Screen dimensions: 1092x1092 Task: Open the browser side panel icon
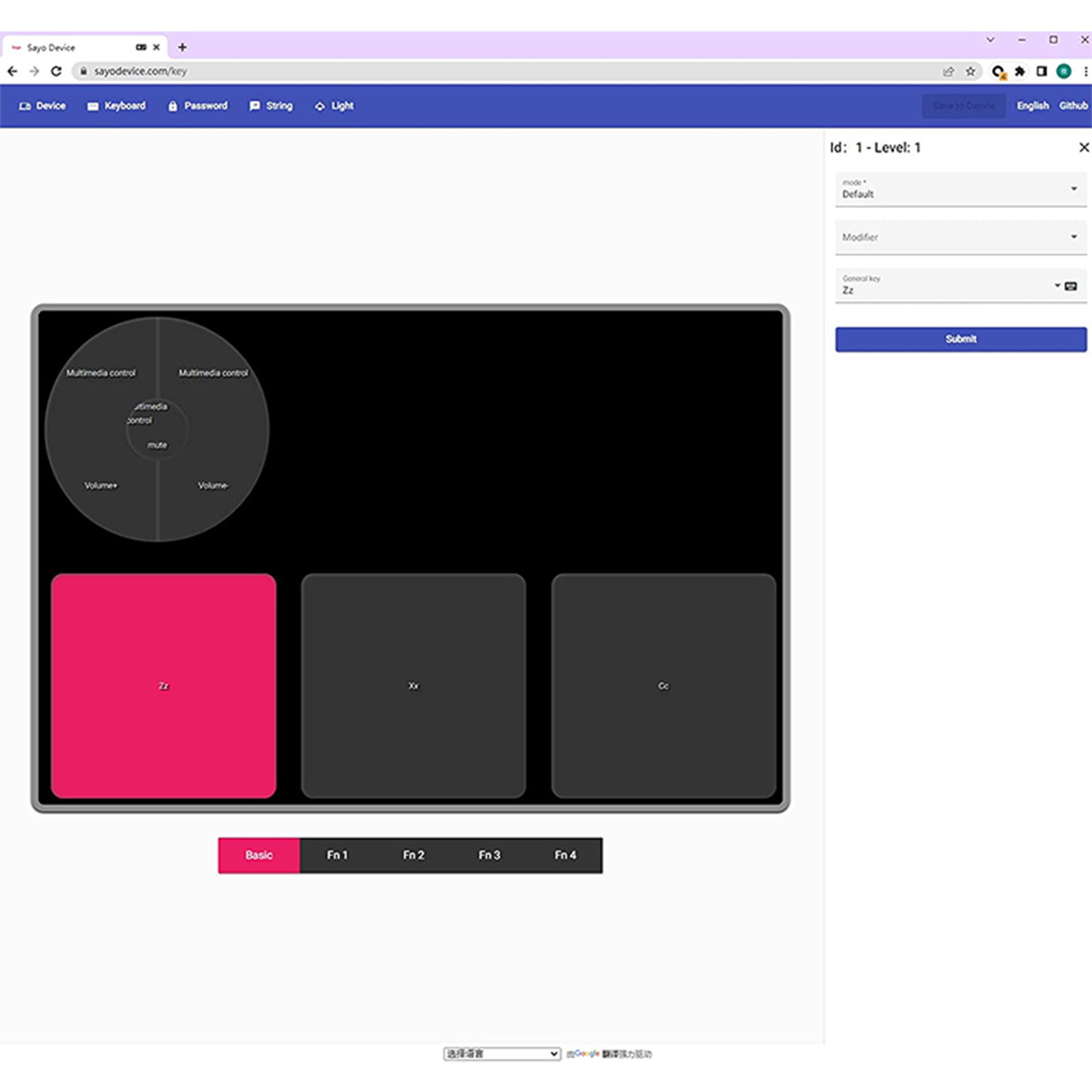[1041, 71]
